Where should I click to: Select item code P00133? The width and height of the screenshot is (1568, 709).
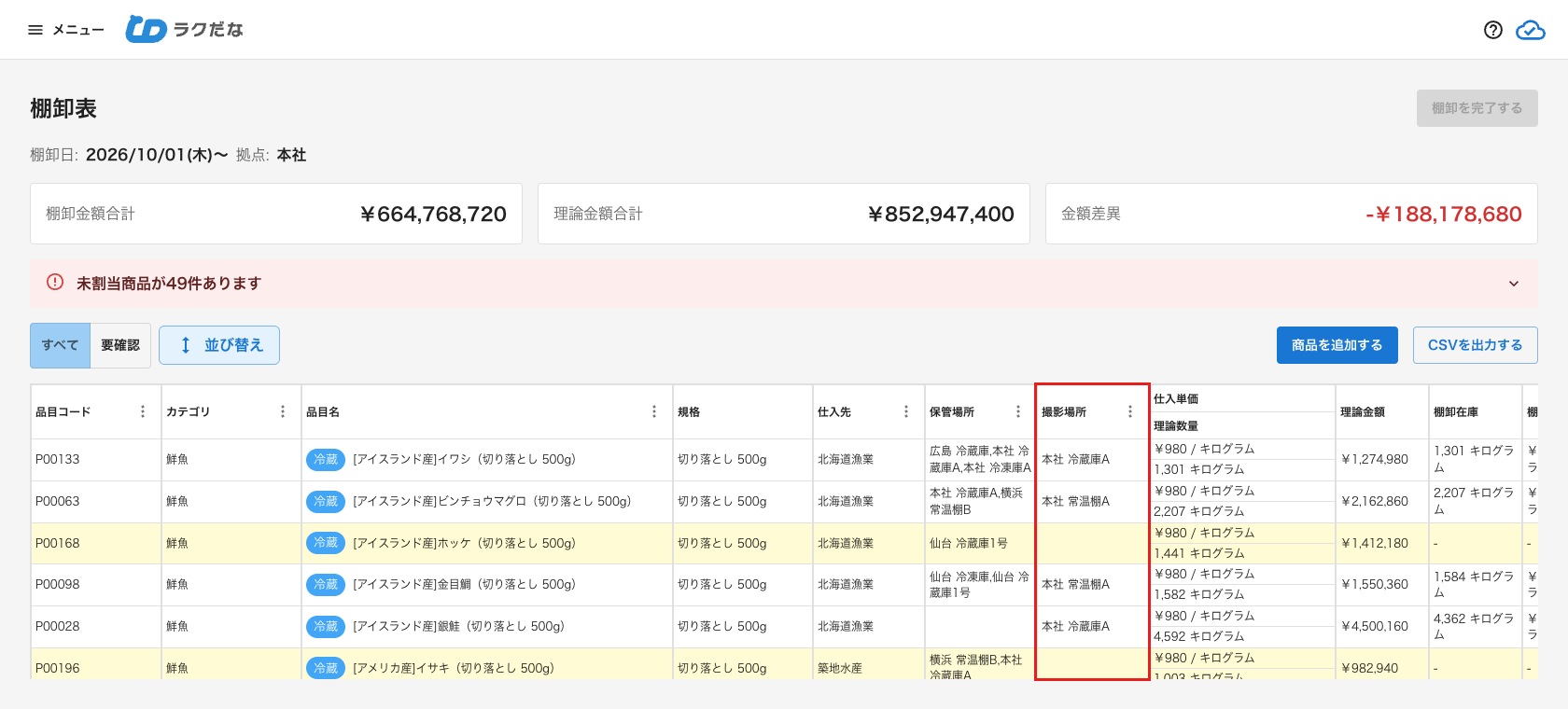tap(58, 459)
